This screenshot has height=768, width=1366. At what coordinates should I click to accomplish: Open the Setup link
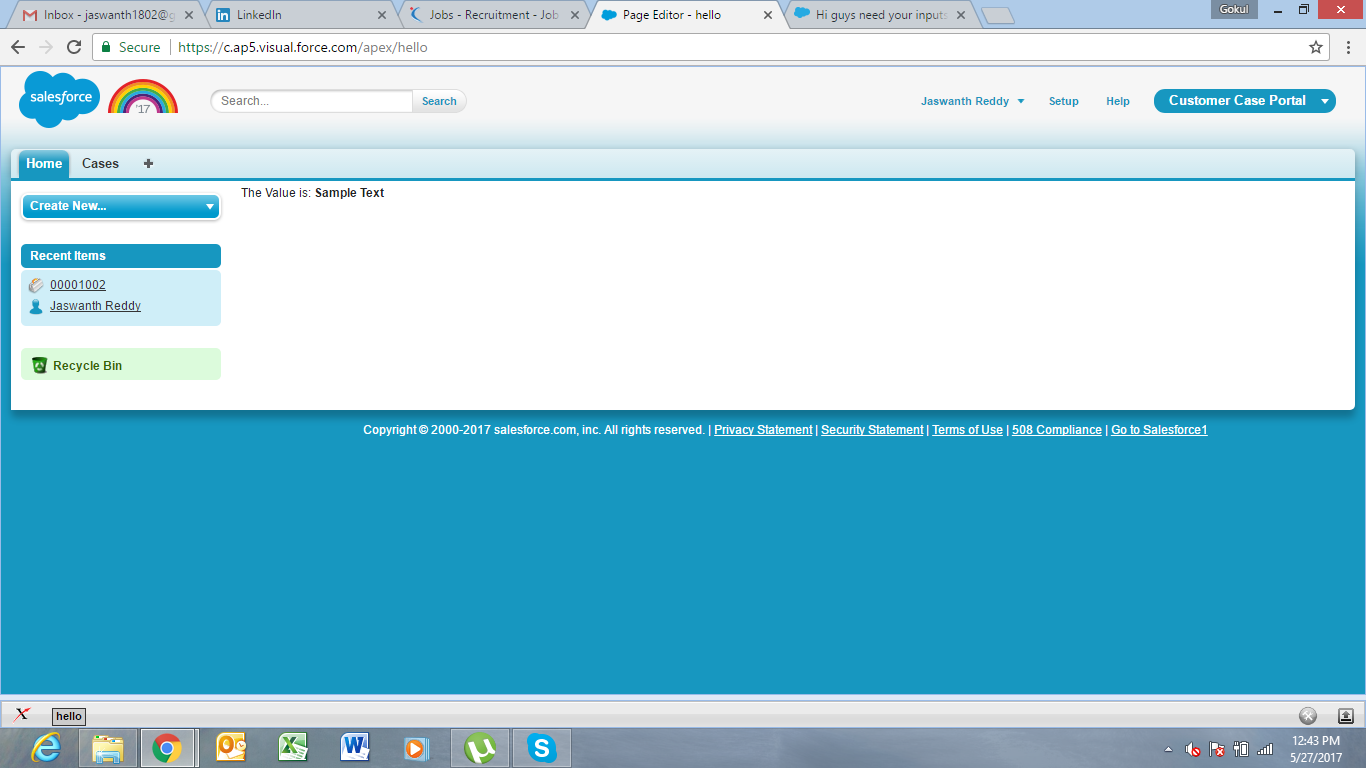coord(1064,101)
